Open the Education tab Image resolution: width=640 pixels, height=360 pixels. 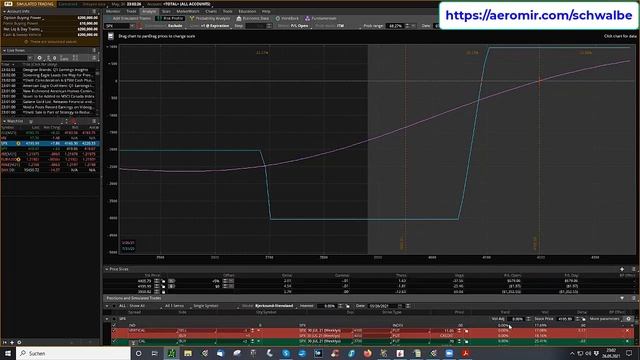pos(247,11)
